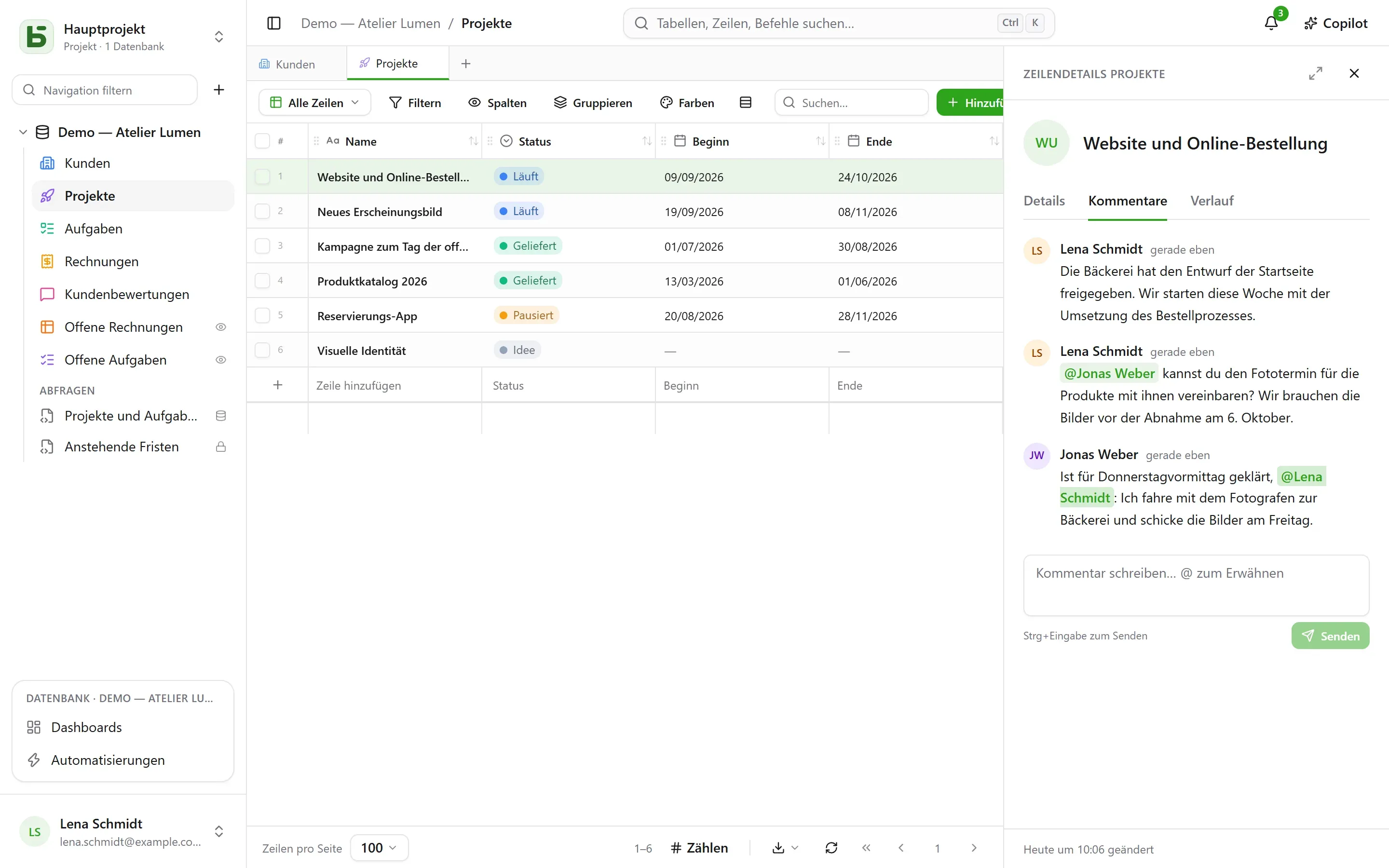Expand row details to full screen
Viewport: 1389px width, 868px height.
pos(1316,73)
